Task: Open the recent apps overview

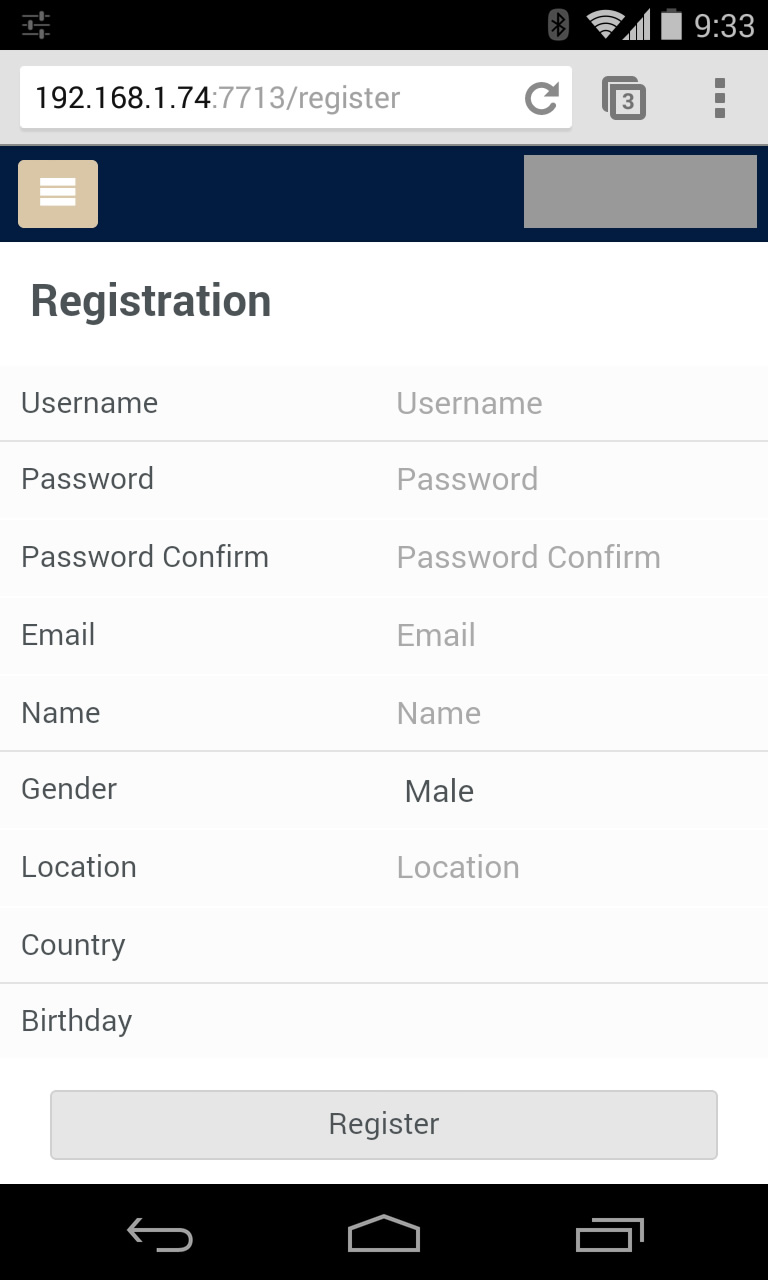Action: pos(609,1236)
